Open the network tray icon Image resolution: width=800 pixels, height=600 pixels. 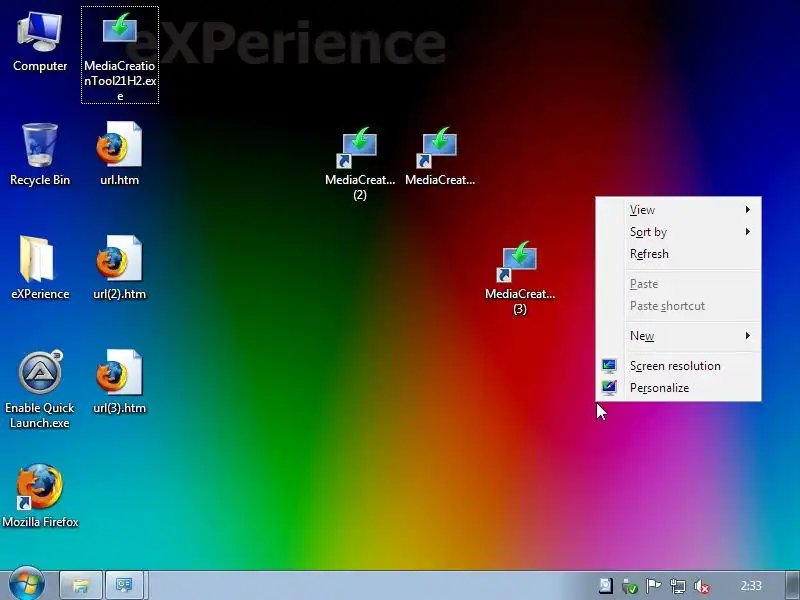pyautogui.click(x=678, y=586)
